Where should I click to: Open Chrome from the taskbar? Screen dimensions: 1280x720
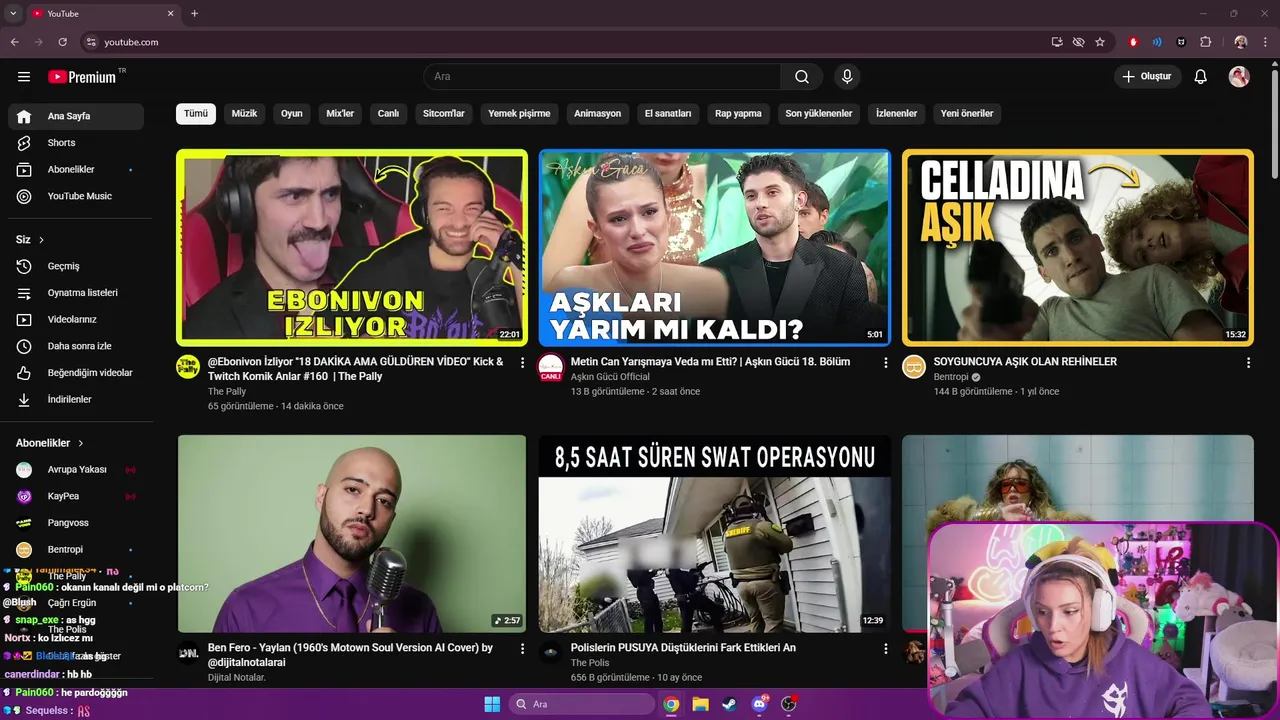(671, 704)
